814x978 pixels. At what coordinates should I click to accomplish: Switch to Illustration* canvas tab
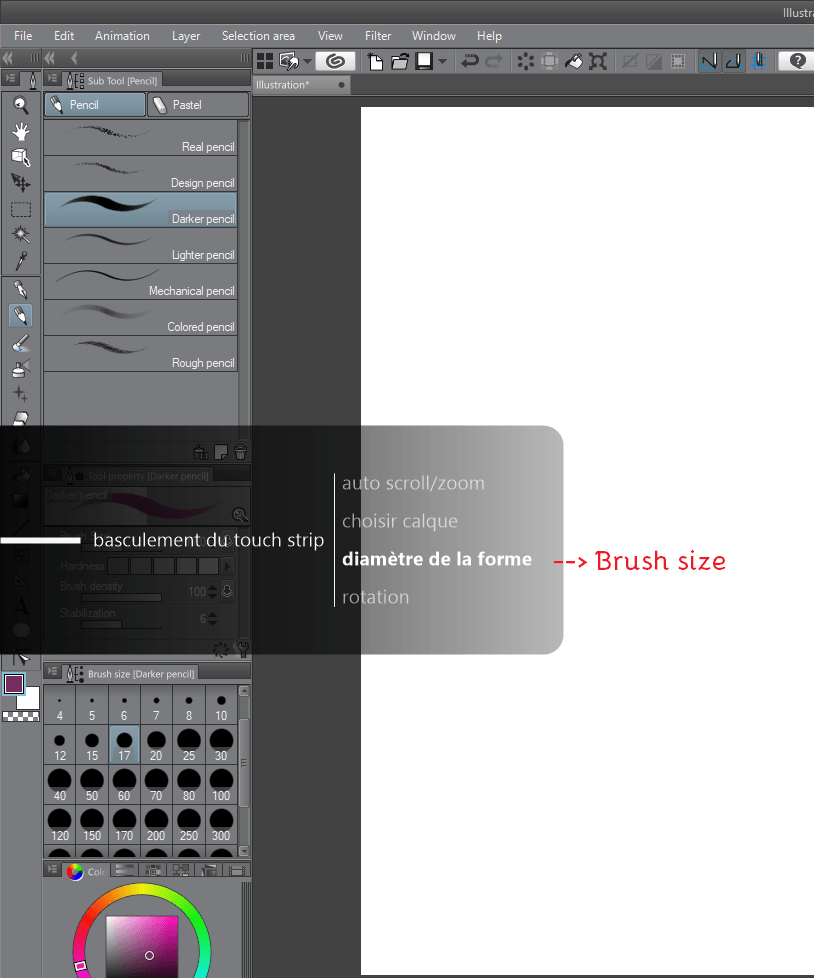coord(301,85)
